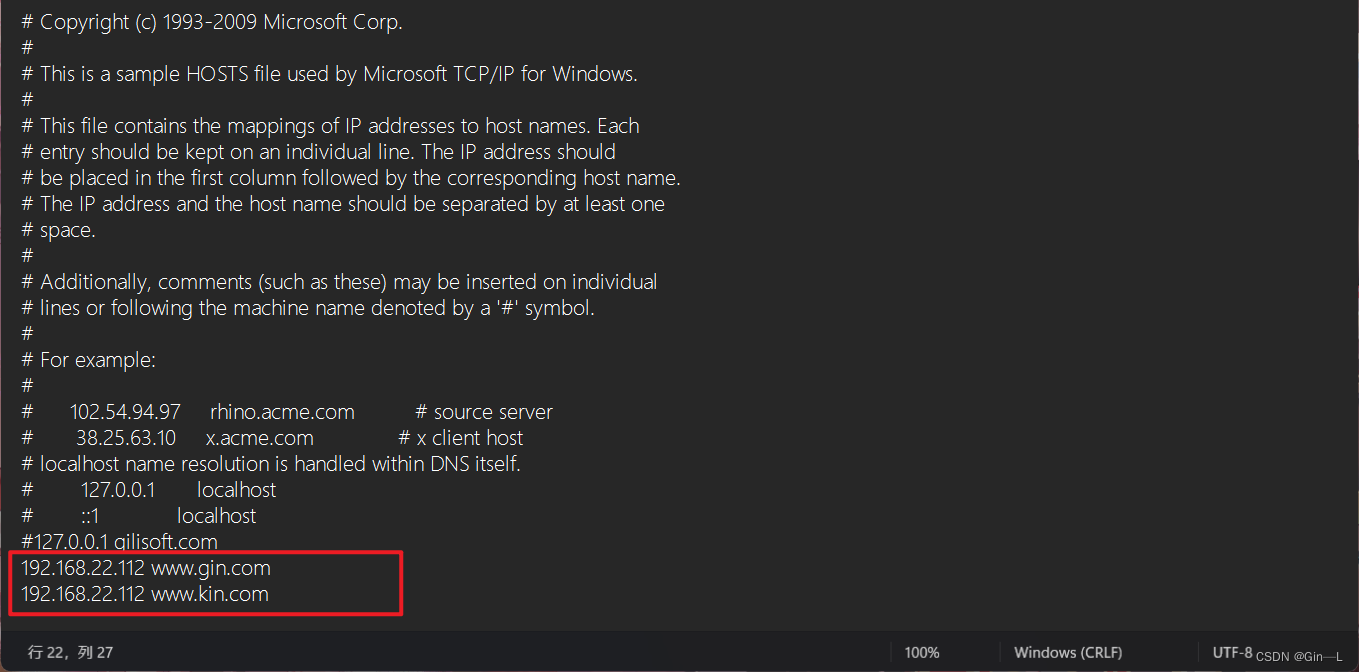1359x672 pixels.
Task: Click the 192.168.22.112 address before www.gin.com
Action: [x=83, y=568]
